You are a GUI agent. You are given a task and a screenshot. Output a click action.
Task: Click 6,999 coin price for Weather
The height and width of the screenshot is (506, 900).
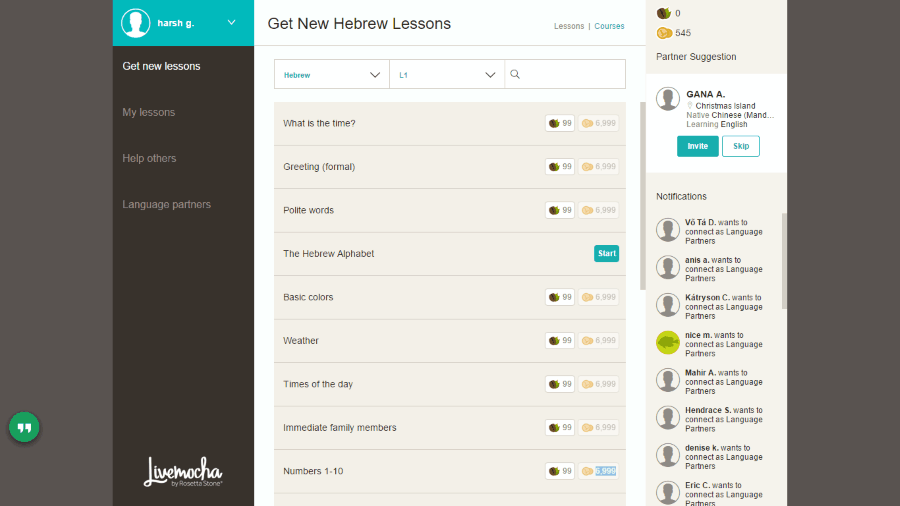(x=598, y=341)
